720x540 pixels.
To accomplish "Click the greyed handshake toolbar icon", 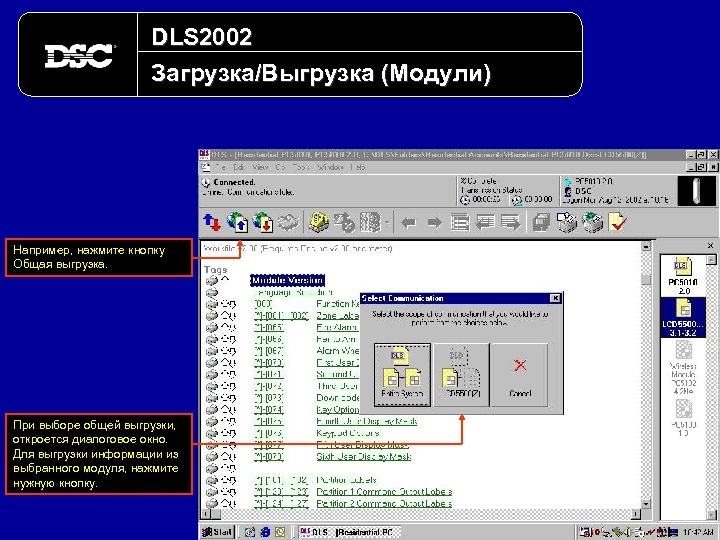I will [x=288, y=223].
